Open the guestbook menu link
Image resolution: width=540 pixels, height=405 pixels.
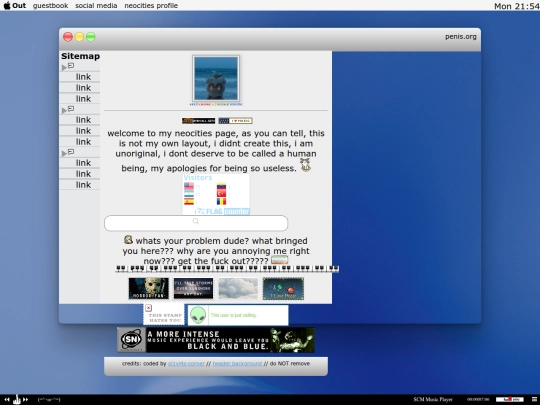pos(51,6)
